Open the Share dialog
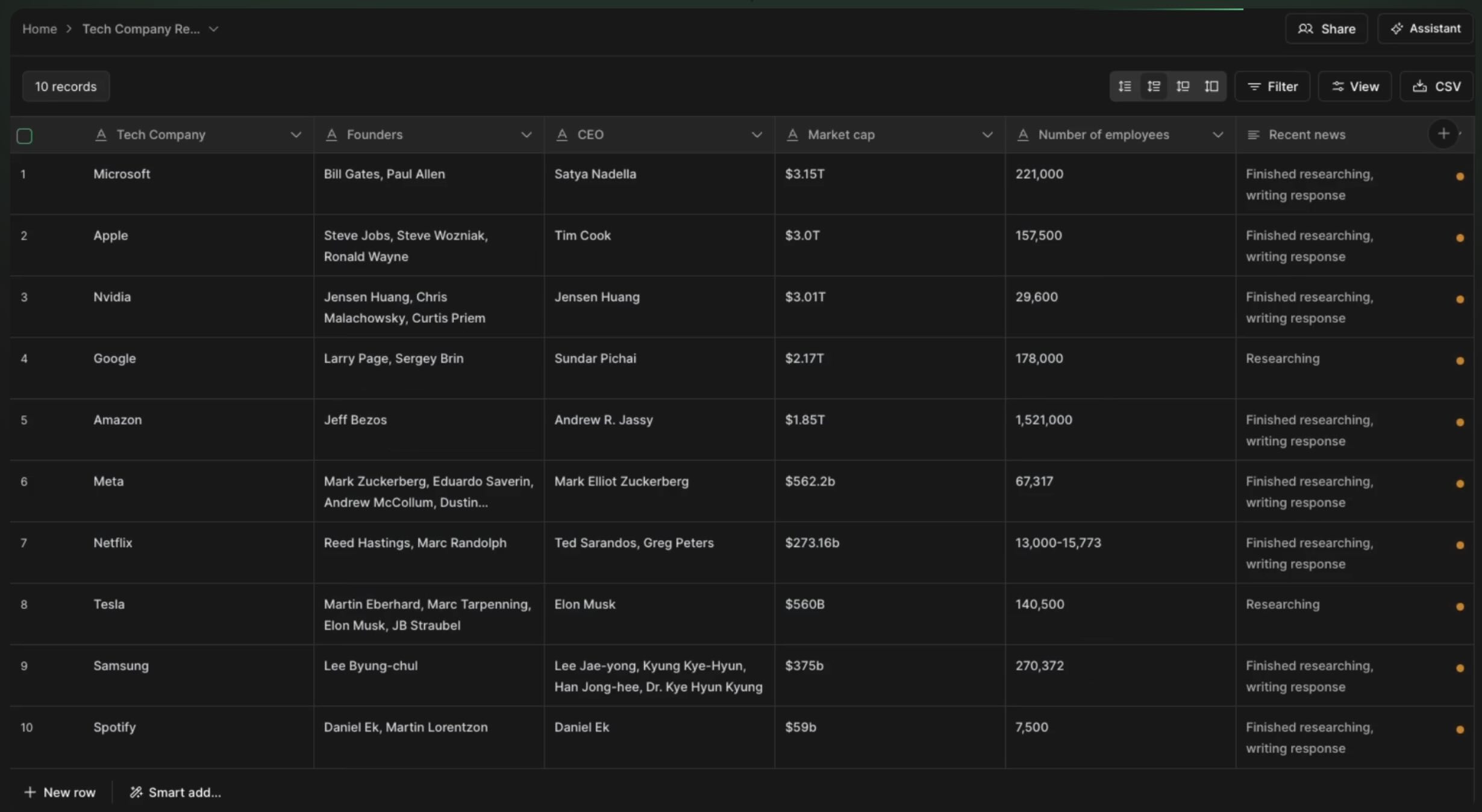This screenshot has height=812, width=1482. (1327, 29)
